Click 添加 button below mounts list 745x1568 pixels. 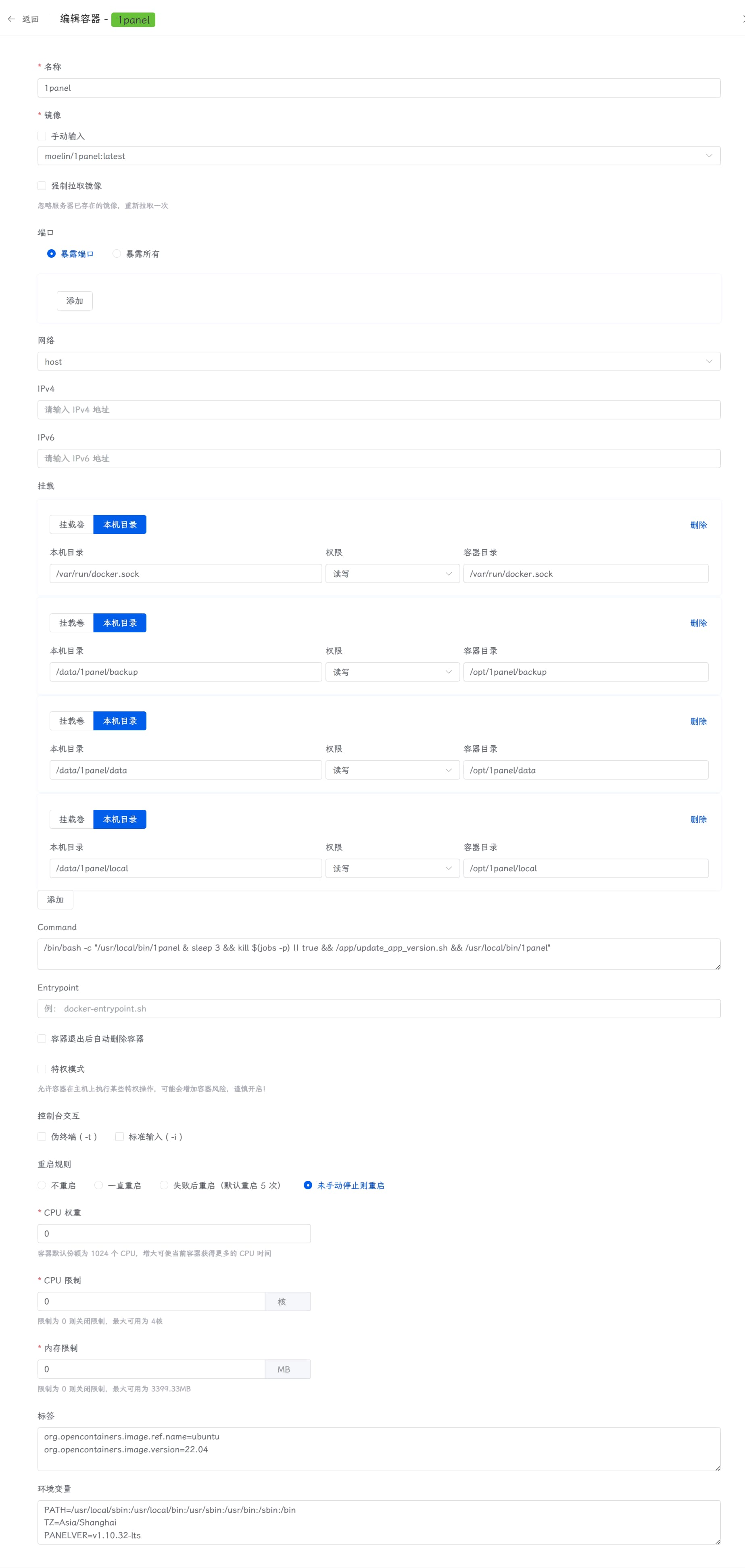(55, 900)
